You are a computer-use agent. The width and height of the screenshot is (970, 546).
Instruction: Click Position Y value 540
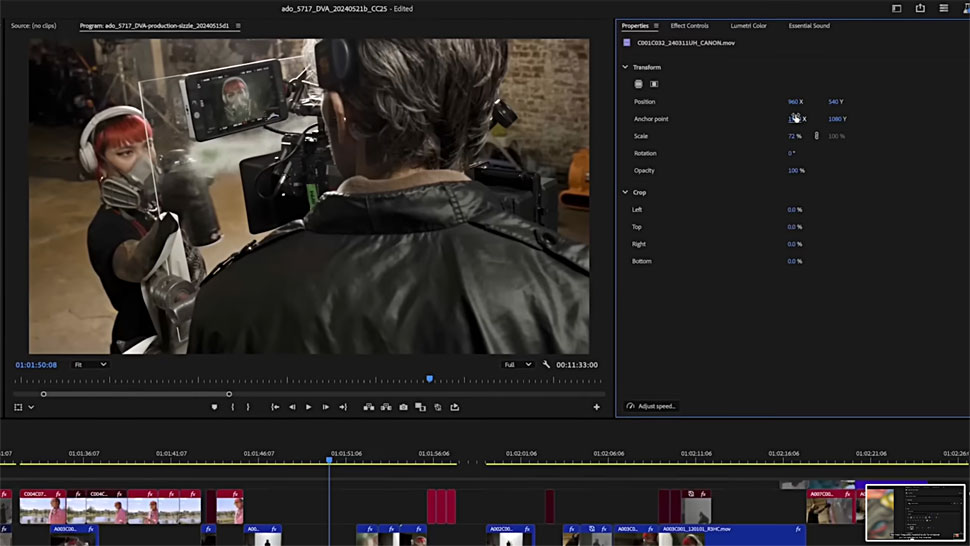[833, 101]
